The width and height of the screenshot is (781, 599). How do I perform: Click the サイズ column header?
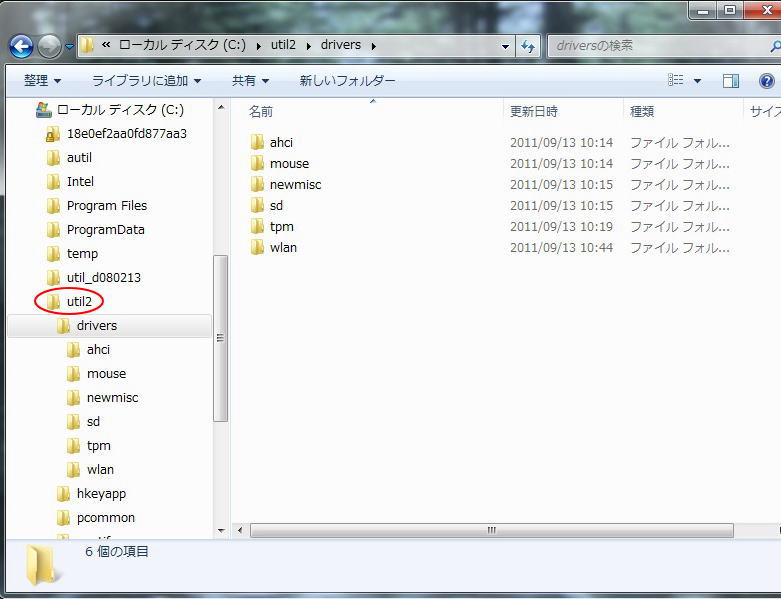click(x=765, y=111)
